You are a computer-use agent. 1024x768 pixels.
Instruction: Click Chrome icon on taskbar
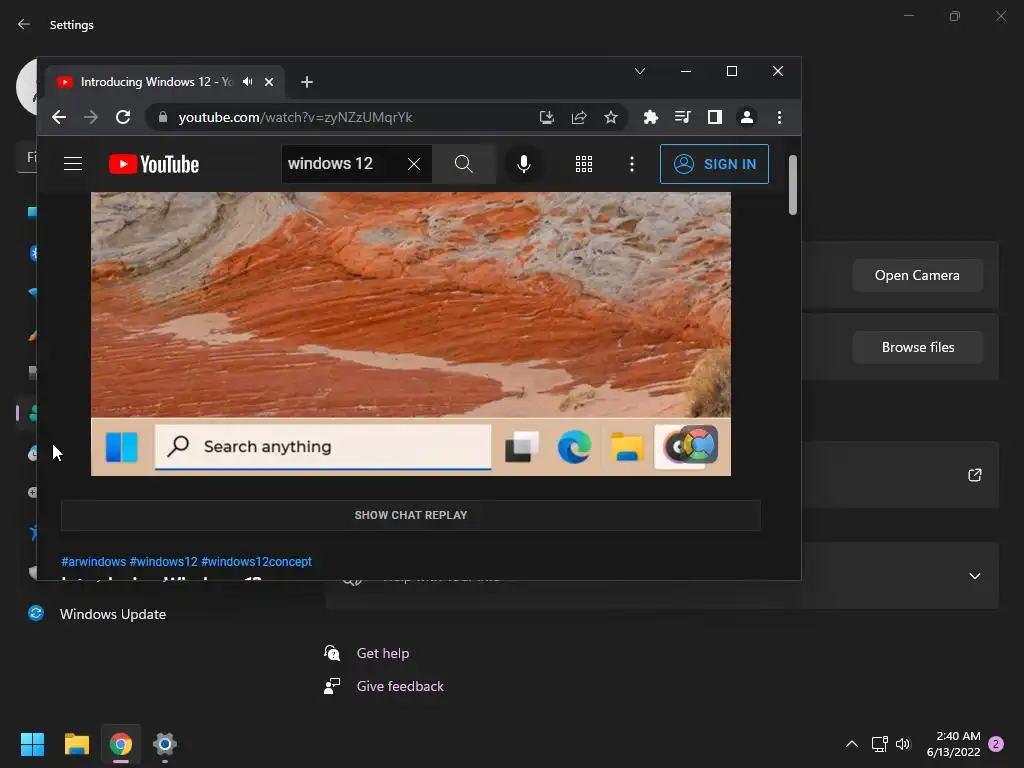click(121, 744)
